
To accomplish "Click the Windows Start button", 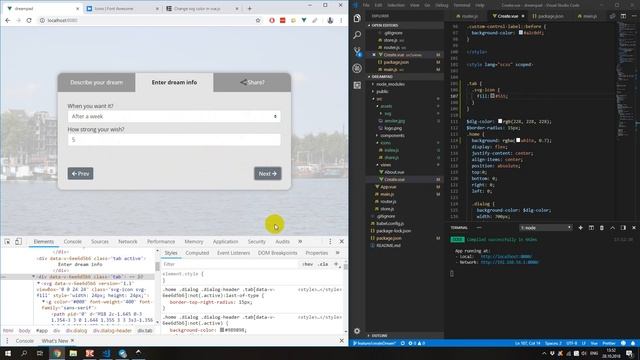I will coord(8,353).
